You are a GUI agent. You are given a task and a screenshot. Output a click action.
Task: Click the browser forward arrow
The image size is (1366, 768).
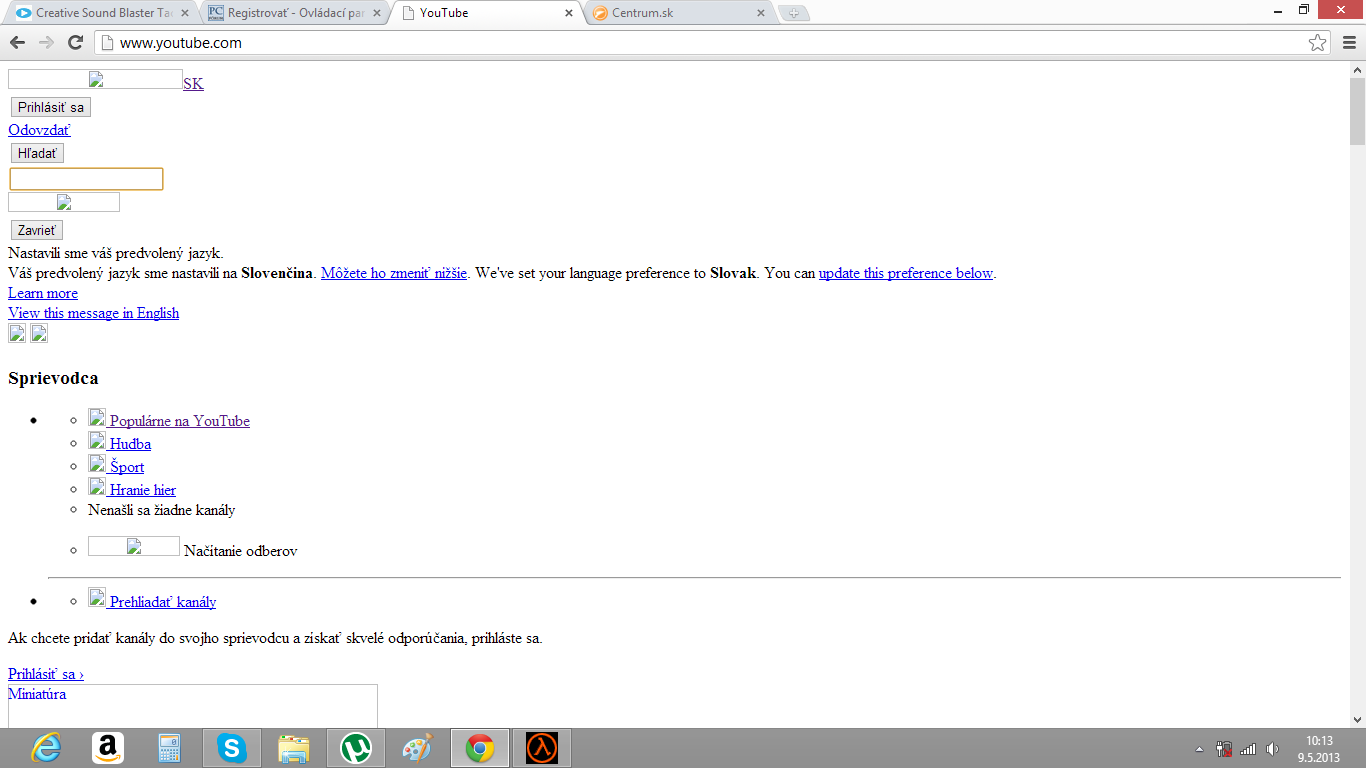[46, 42]
